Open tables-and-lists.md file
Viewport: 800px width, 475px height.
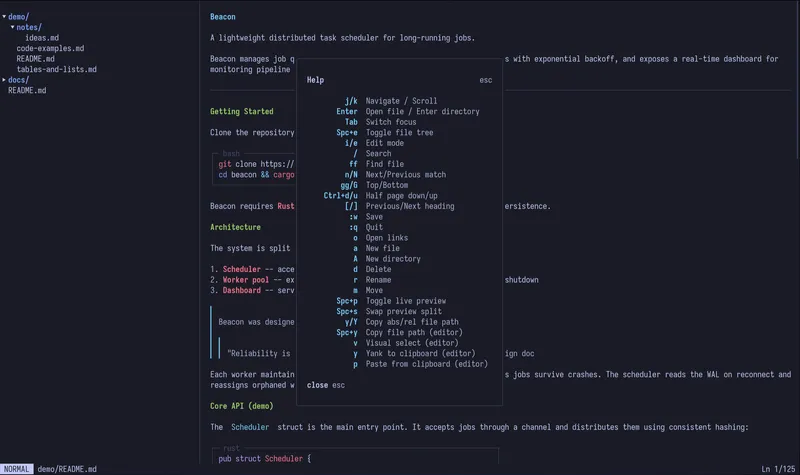pyautogui.click(x=56, y=70)
